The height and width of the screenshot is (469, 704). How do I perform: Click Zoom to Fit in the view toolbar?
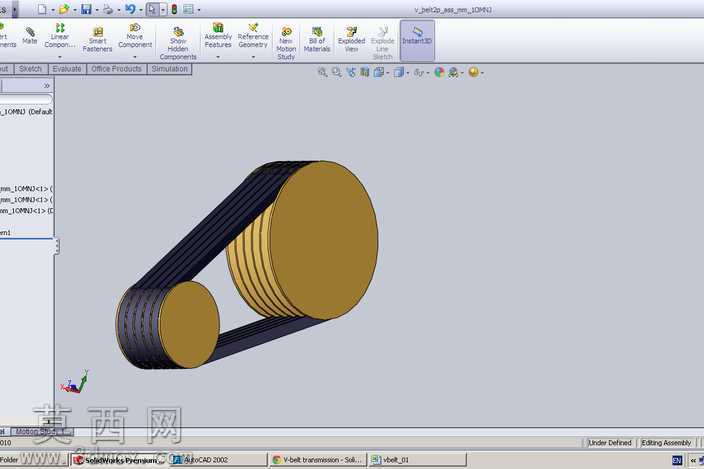click(x=322, y=72)
